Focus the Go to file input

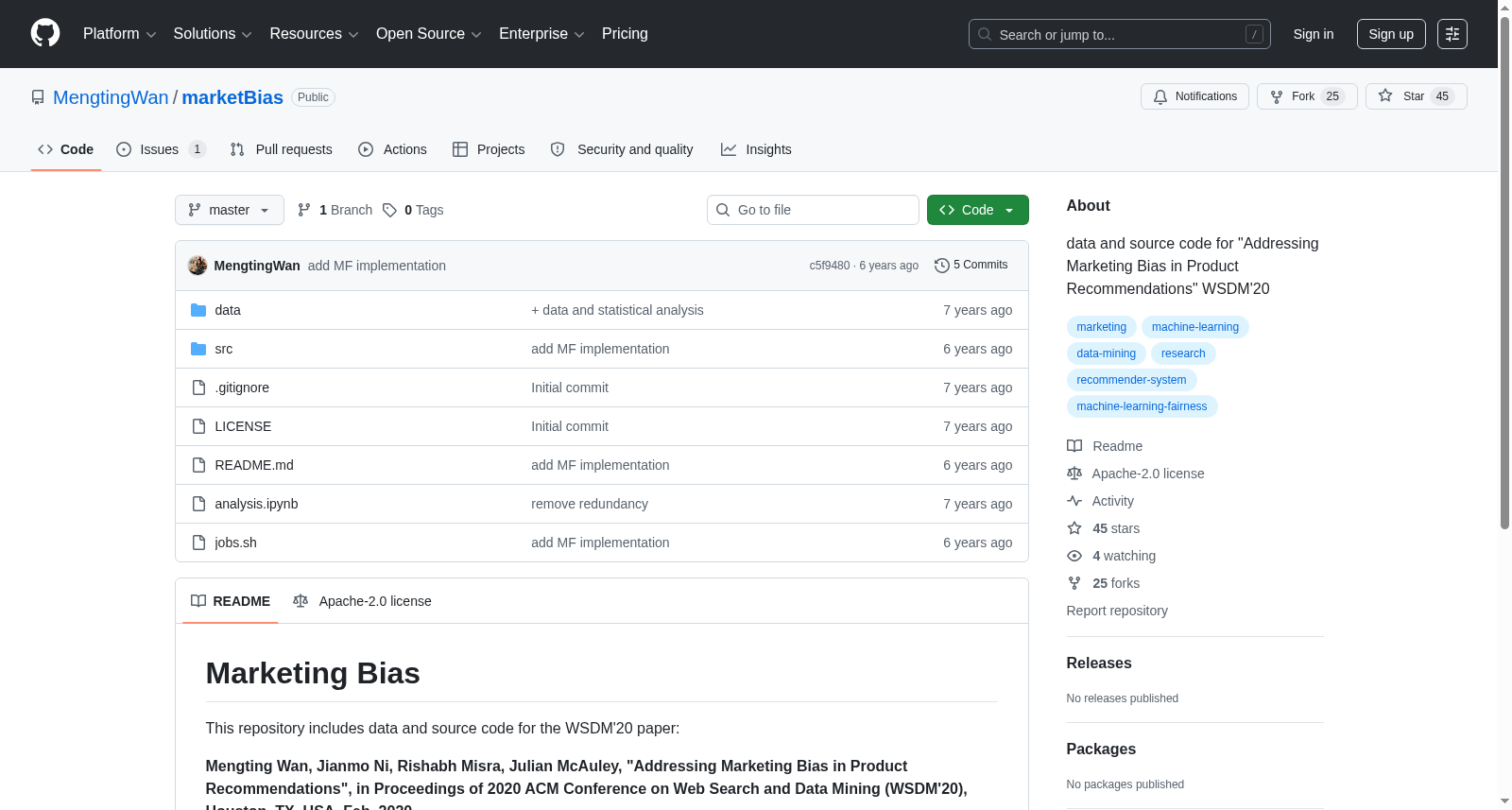coord(813,210)
